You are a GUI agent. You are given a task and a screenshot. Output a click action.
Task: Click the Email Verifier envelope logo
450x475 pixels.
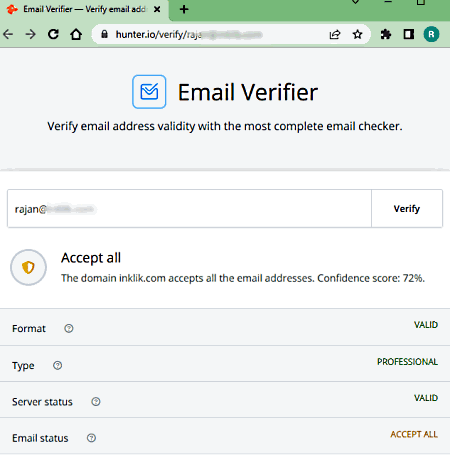tap(149, 92)
